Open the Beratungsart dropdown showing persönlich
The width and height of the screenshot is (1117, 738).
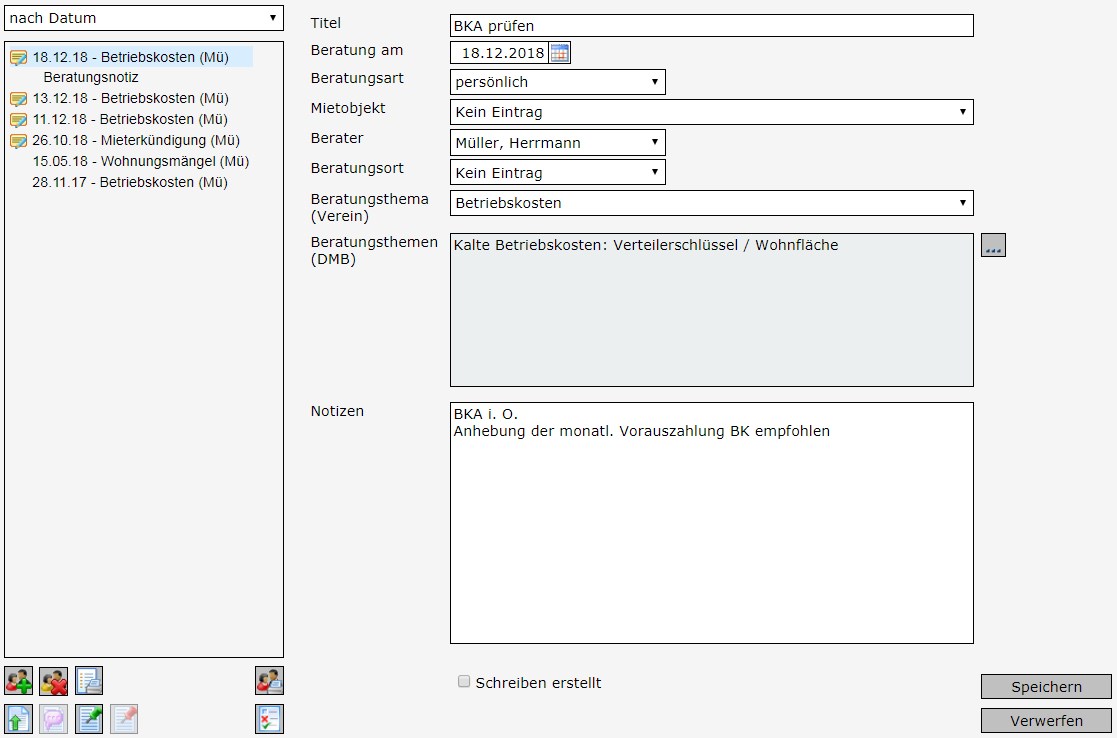click(557, 82)
